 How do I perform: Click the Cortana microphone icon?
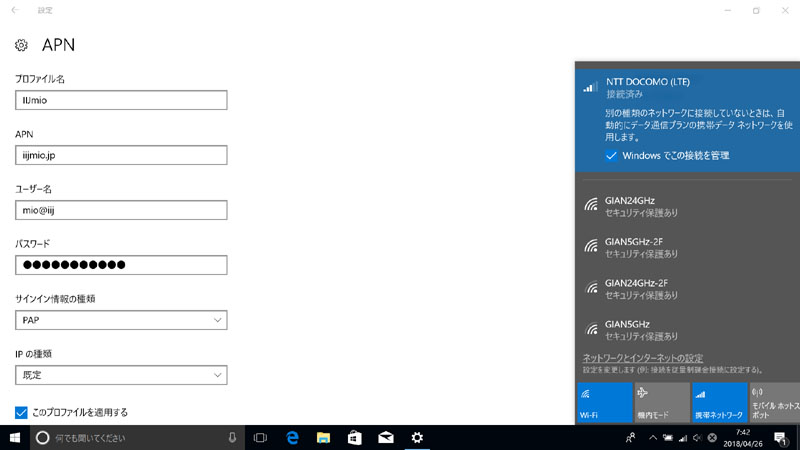tap(232, 438)
